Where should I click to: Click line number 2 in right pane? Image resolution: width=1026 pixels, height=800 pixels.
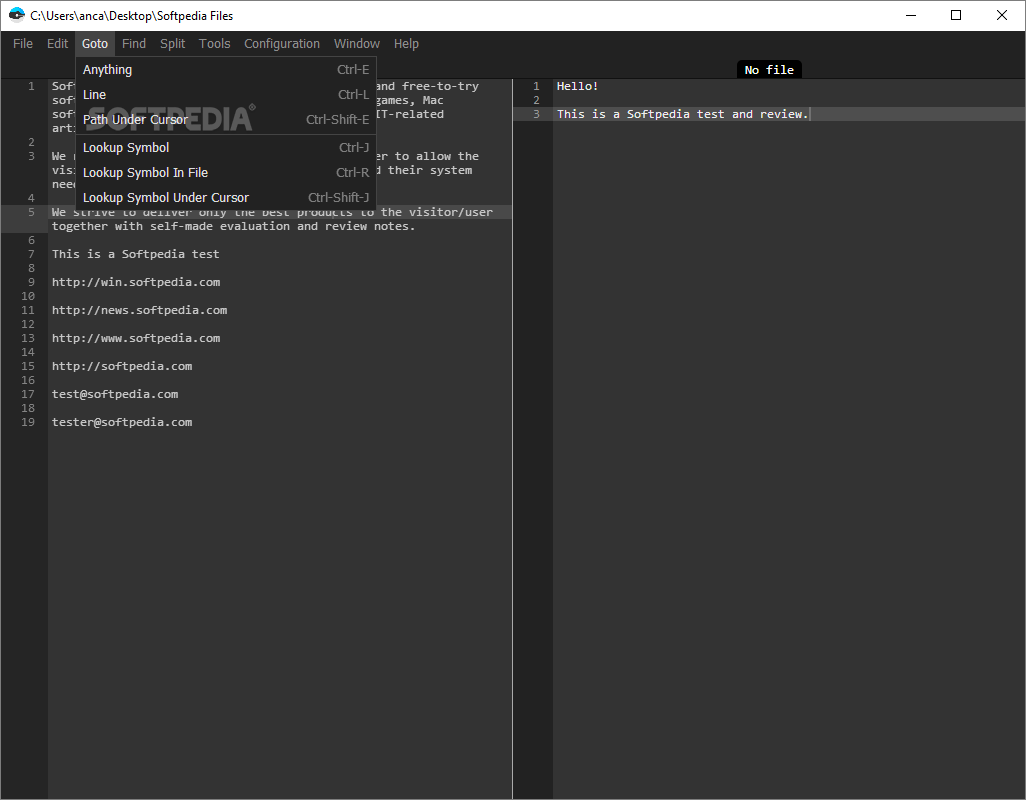point(536,100)
